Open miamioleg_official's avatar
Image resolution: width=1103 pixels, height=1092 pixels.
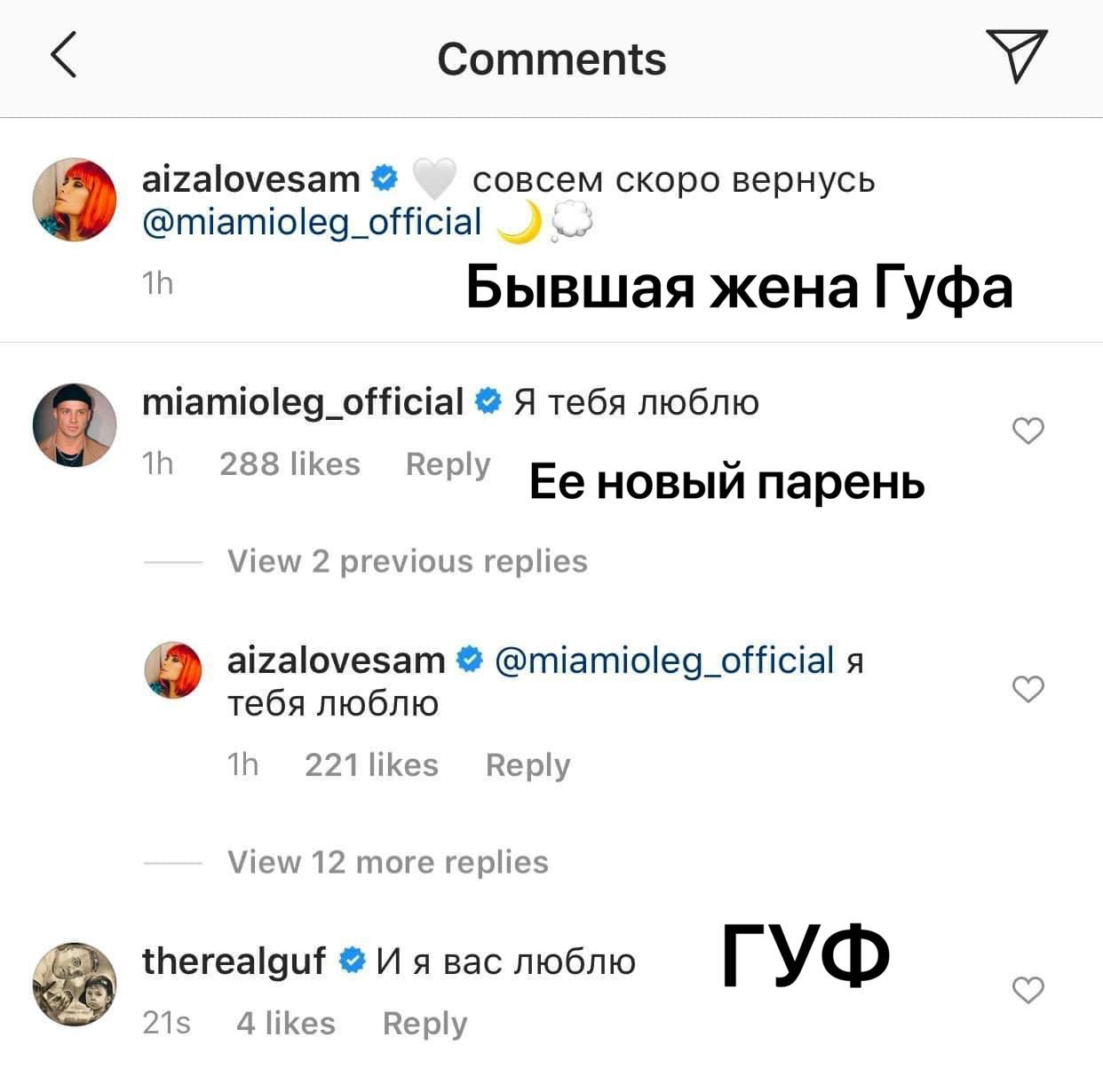pyautogui.click(x=75, y=425)
